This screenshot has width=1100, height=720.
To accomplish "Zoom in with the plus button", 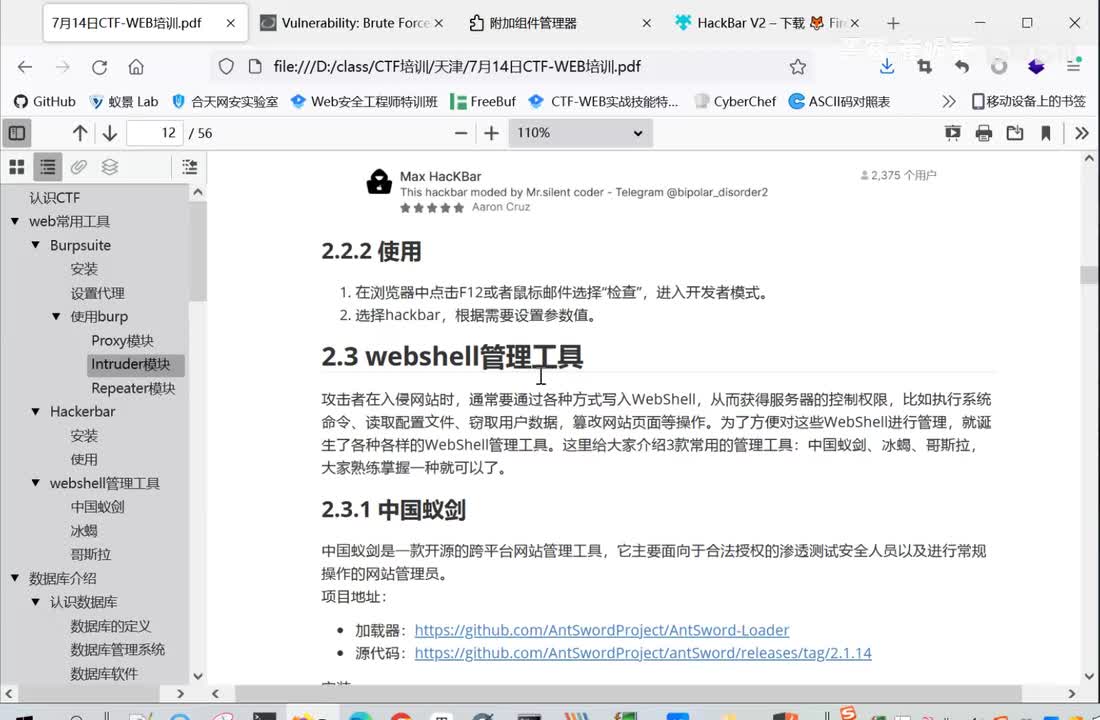I will coord(491,133).
